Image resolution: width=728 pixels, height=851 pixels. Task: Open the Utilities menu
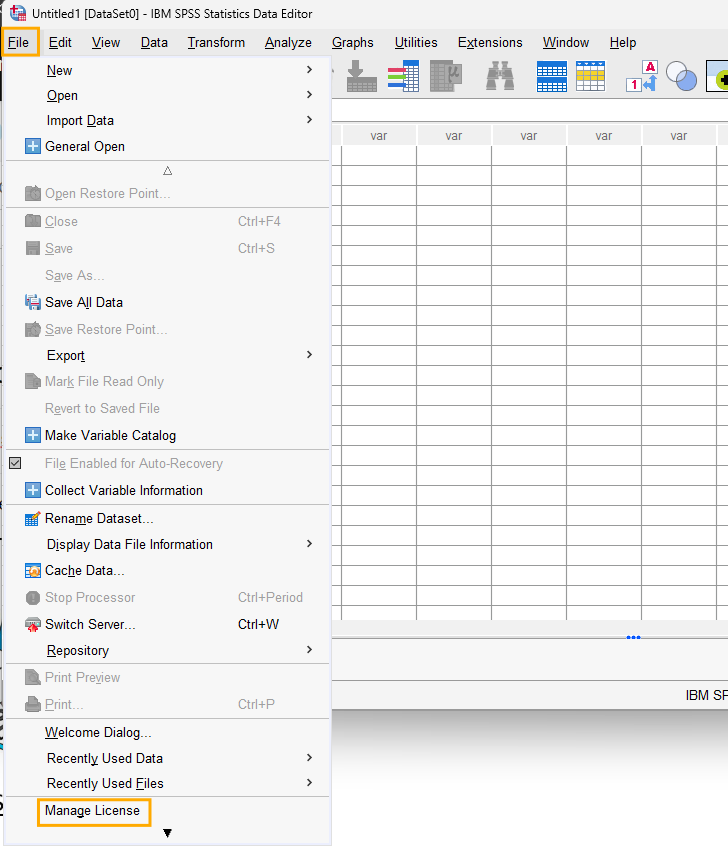pos(416,42)
